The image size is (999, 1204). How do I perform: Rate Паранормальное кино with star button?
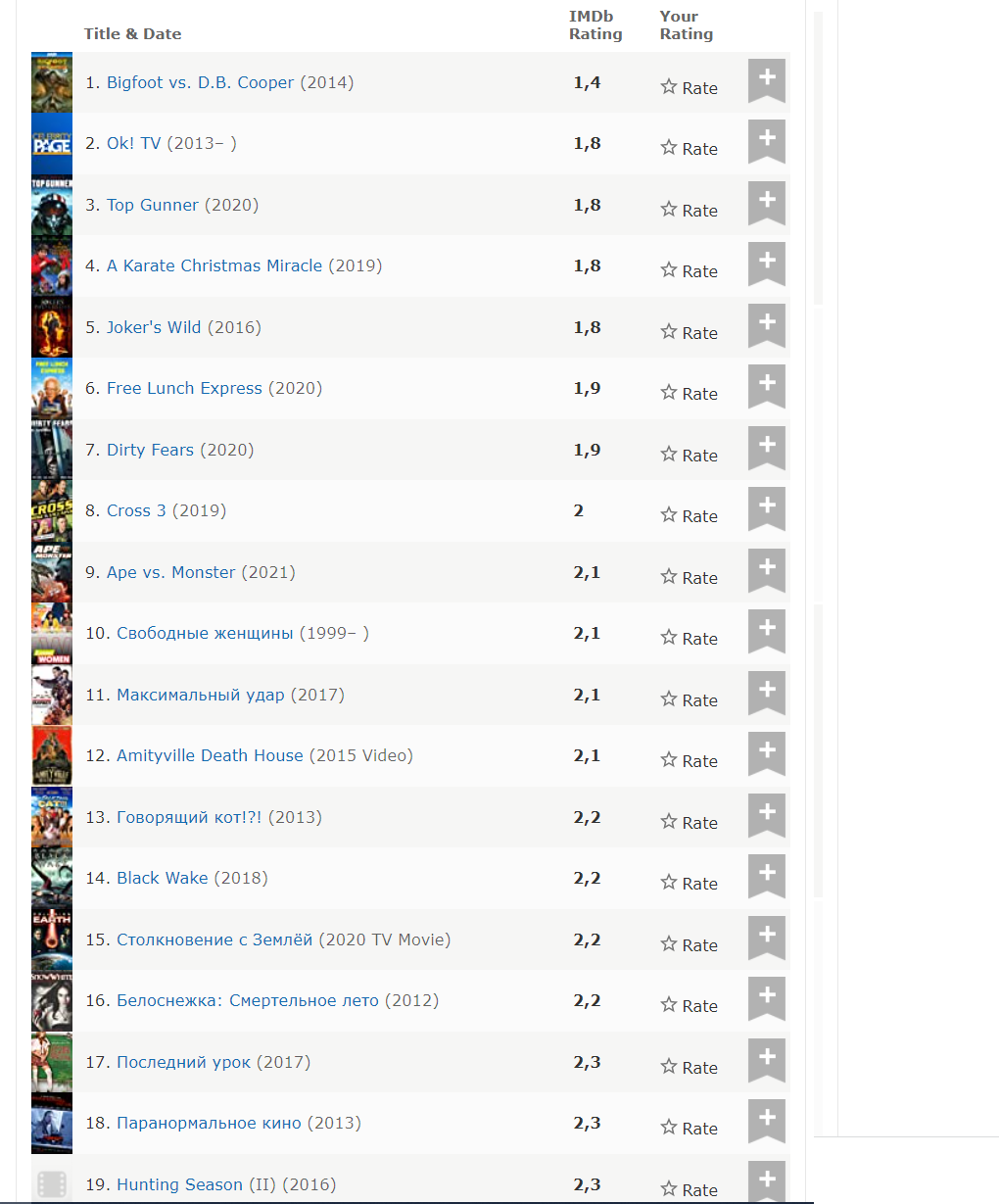[x=669, y=1128]
